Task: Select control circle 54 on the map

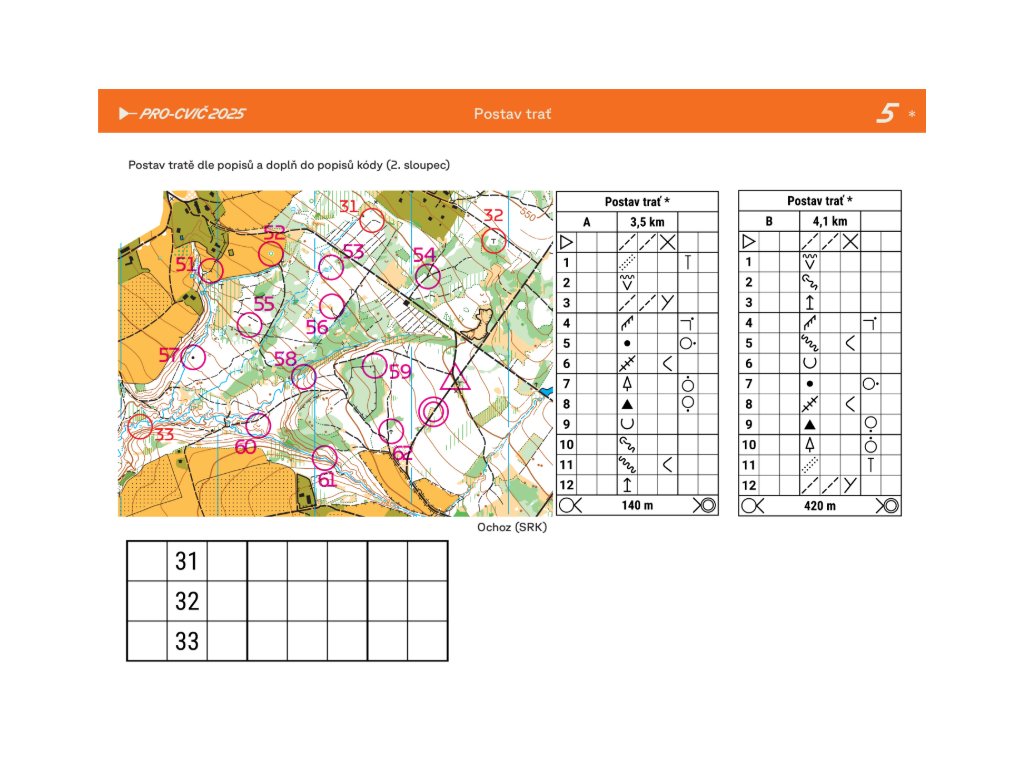Action: [x=428, y=276]
